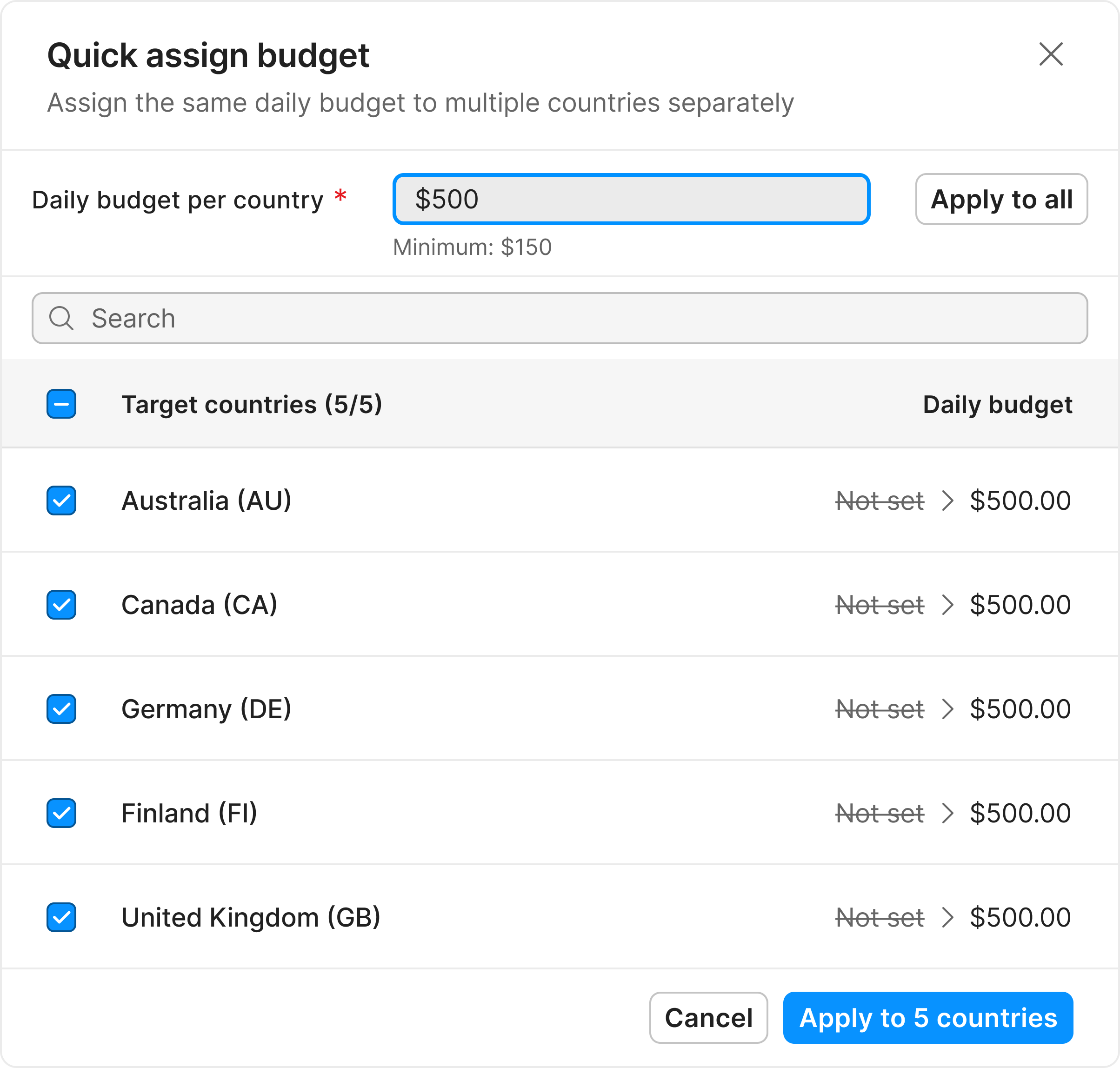This screenshot has height=1068, width=1120.
Task: Confirm with Apply to 5 countries
Action: (x=927, y=1018)
